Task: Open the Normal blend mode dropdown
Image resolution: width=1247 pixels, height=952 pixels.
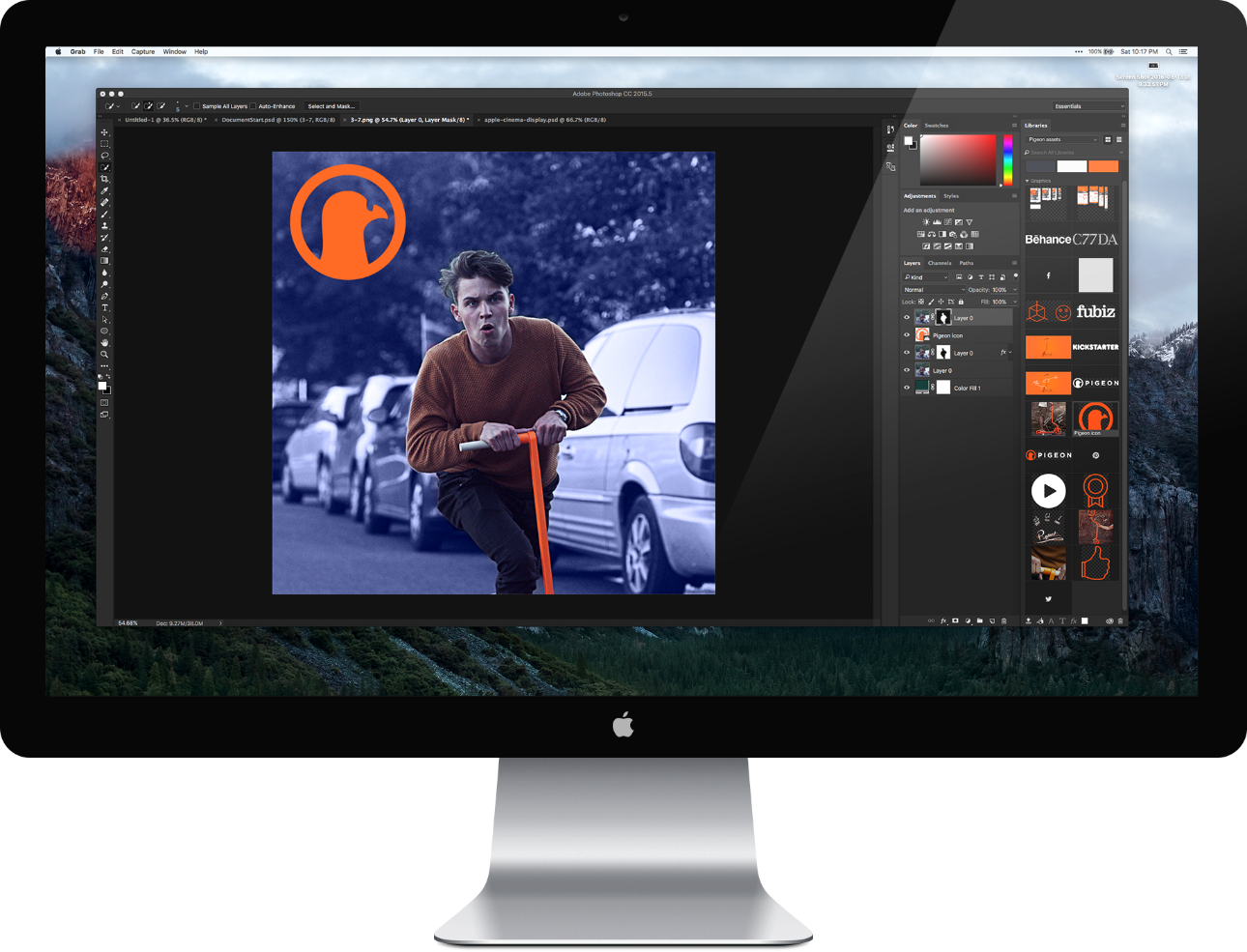Action: pos(934,290)
